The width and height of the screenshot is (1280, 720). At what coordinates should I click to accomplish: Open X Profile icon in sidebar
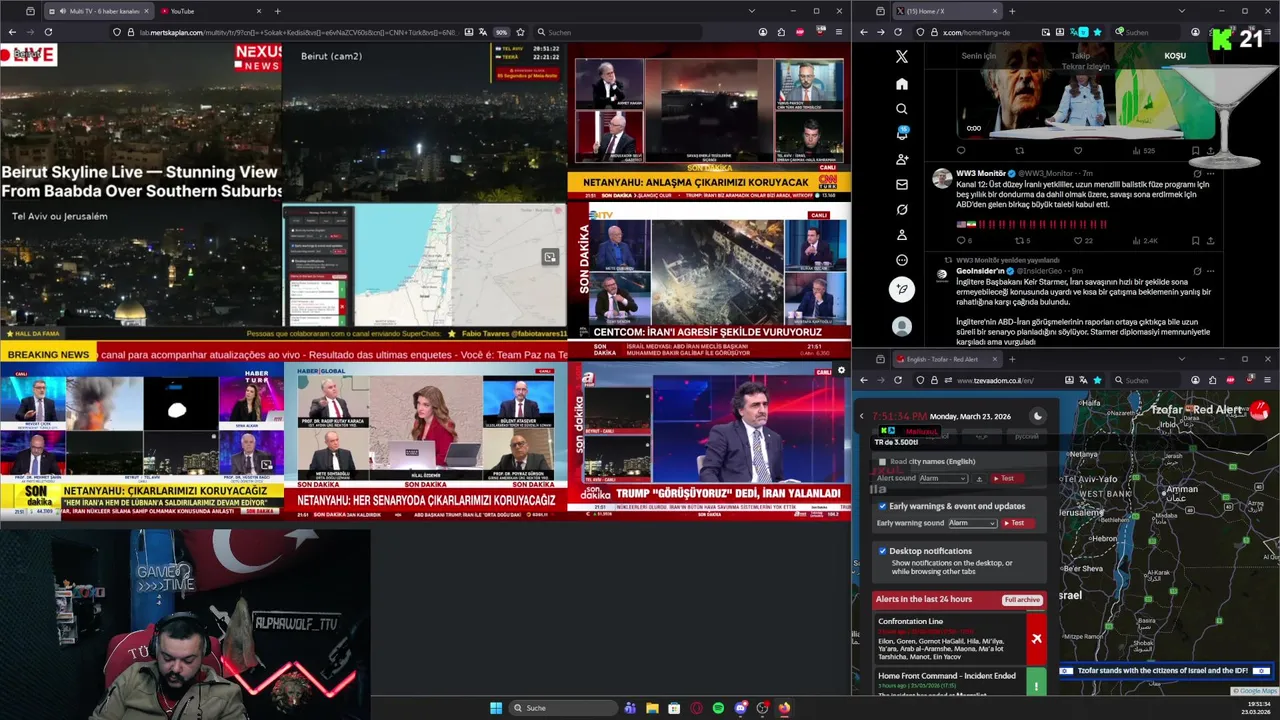(902, 235)
